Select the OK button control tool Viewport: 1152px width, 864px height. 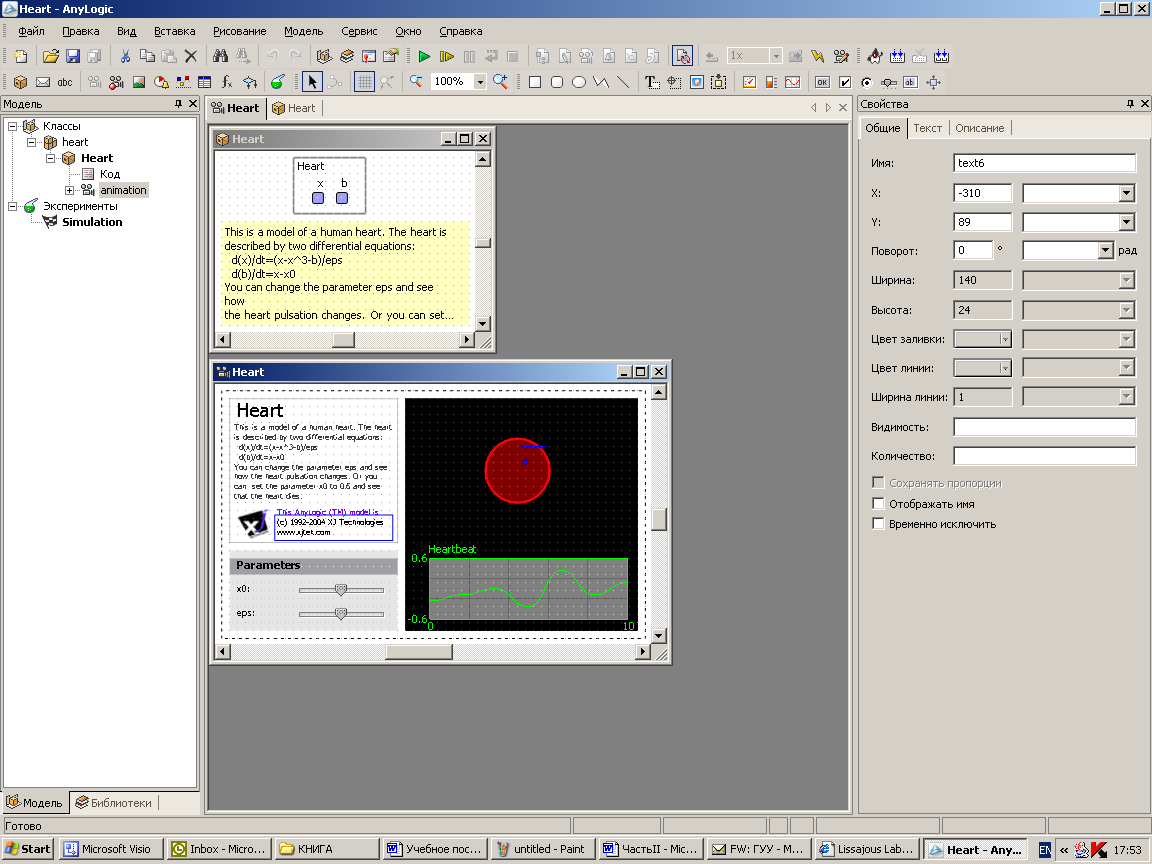(x=823, y=82)
